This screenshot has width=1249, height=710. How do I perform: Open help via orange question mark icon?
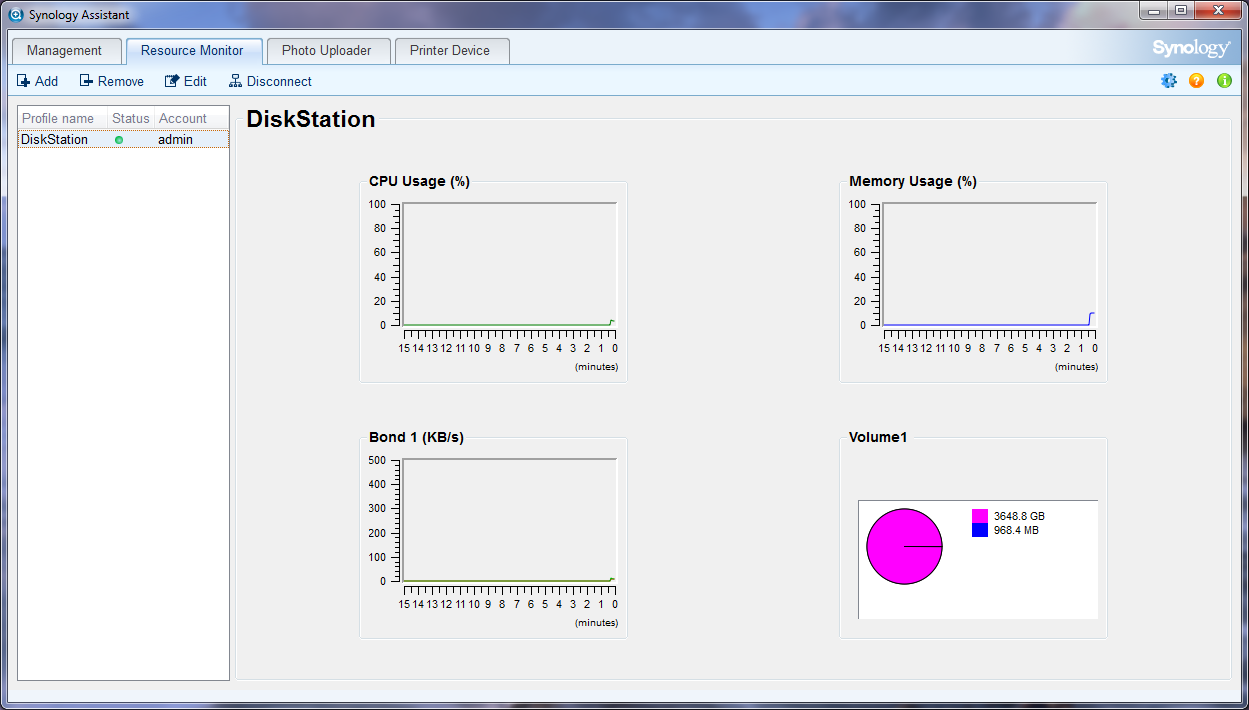(x=1197, y=81)
